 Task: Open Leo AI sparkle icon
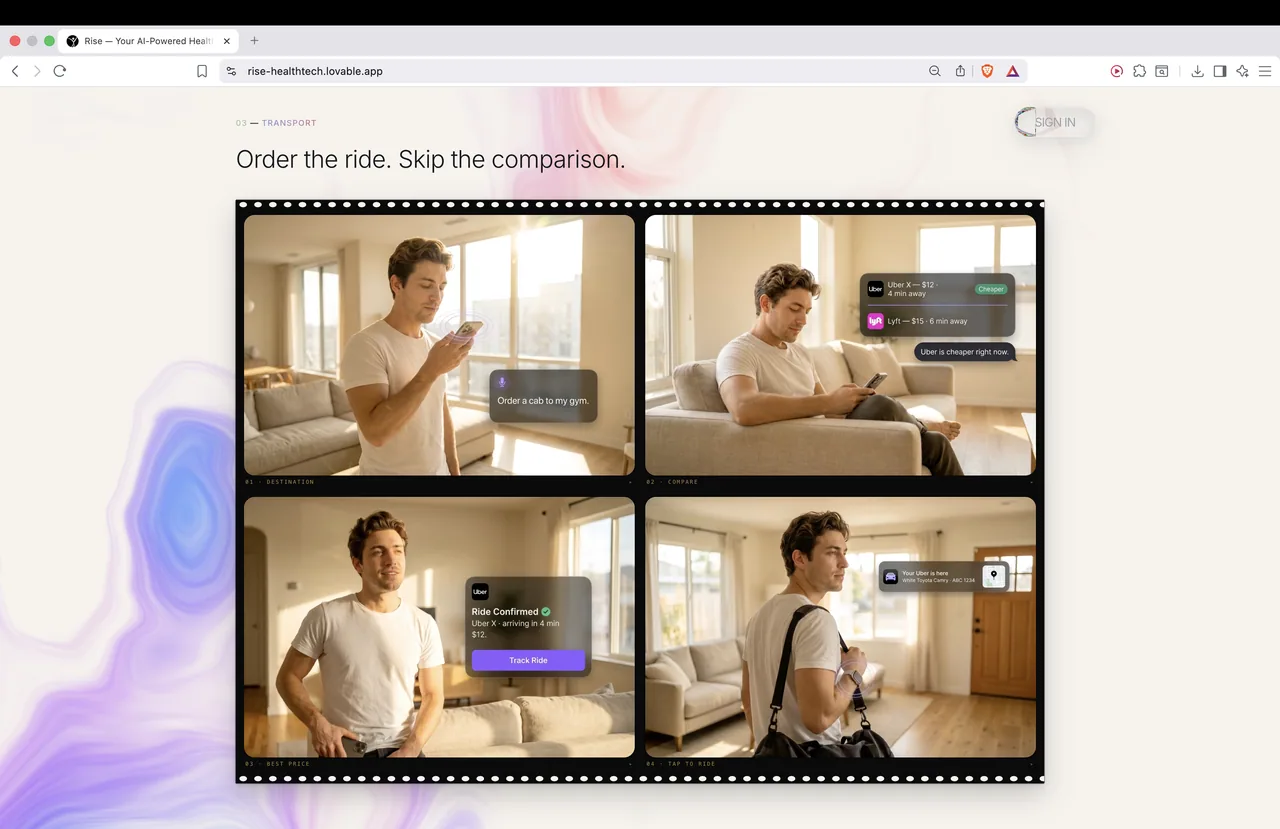tap(1242, 71)
